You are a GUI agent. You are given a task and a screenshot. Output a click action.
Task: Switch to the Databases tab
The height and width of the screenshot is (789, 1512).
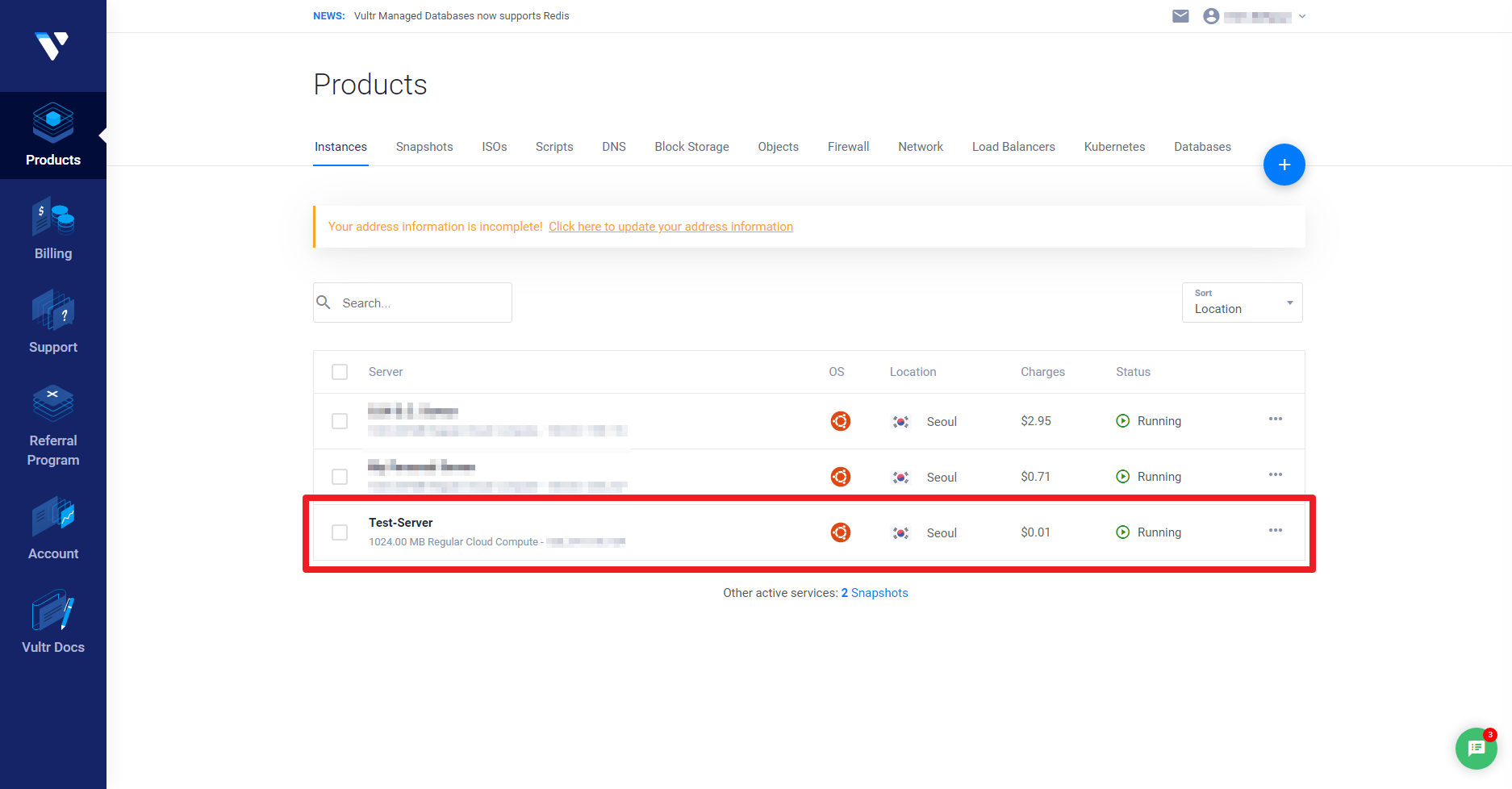(x=1203, y=147)
